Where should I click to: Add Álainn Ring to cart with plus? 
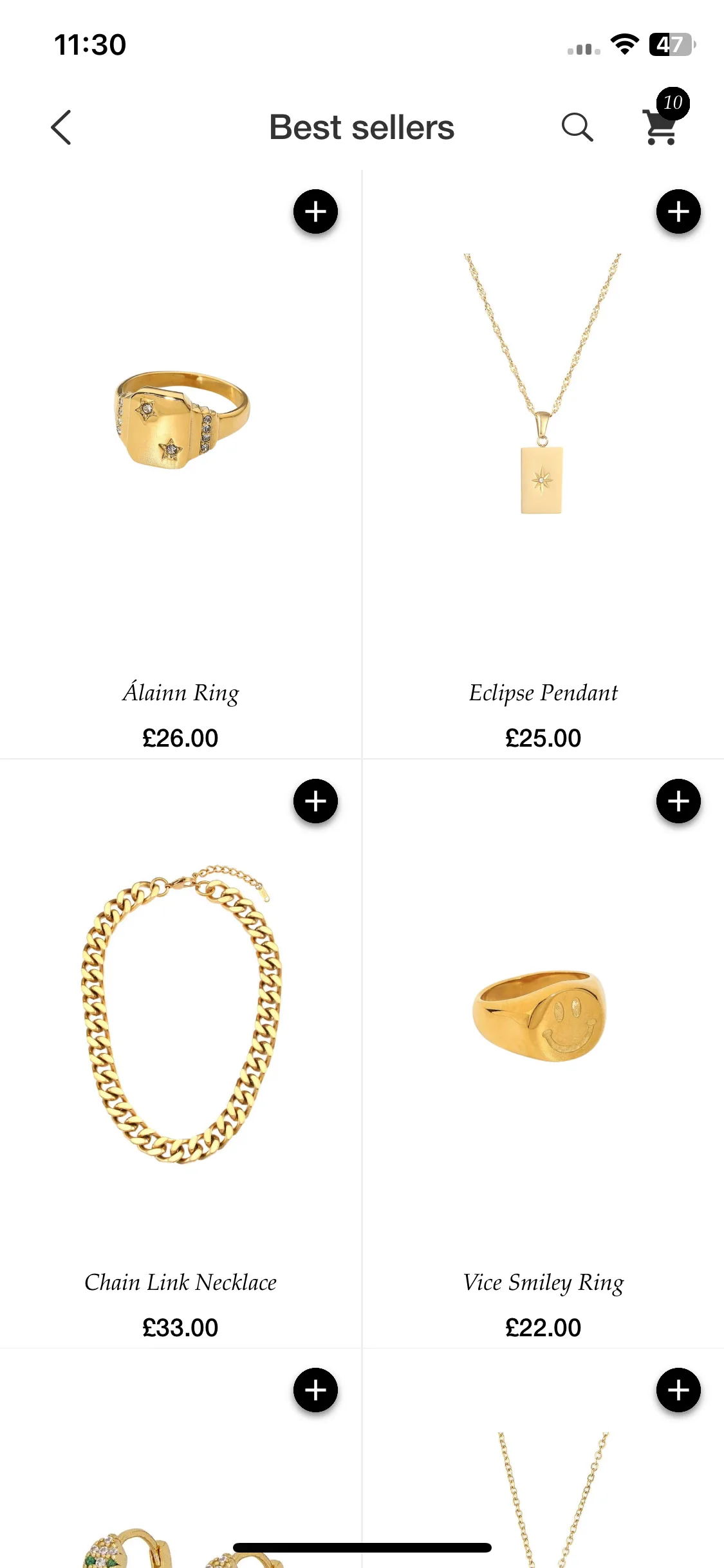315,211
